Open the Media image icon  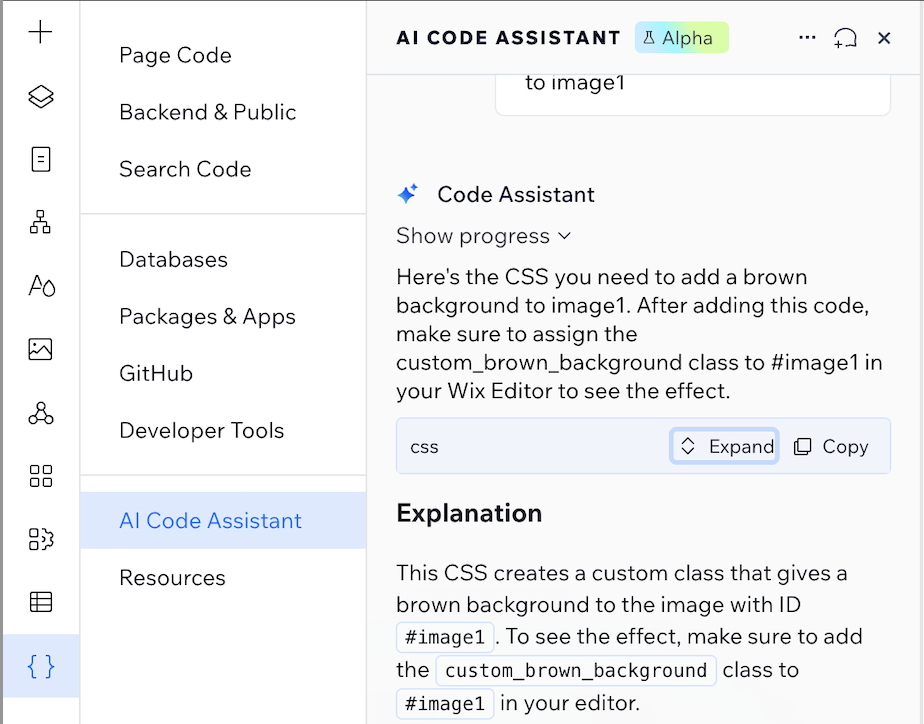41,349
